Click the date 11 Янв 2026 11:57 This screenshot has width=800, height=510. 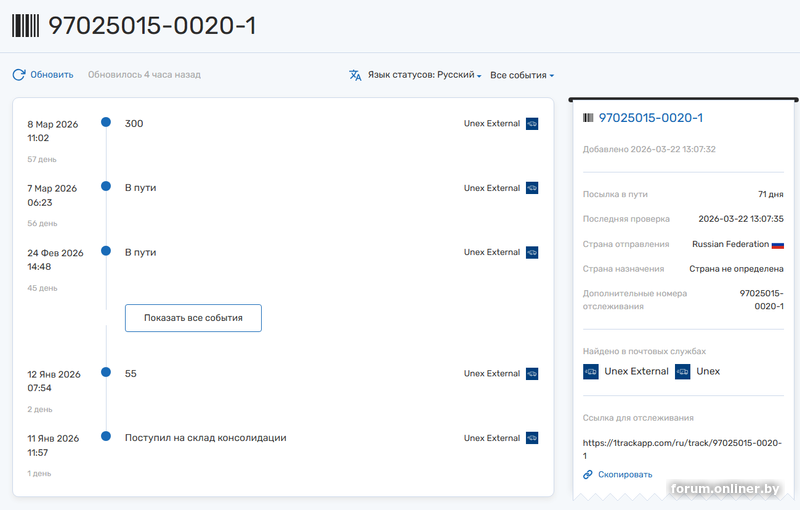pos(53,445)
